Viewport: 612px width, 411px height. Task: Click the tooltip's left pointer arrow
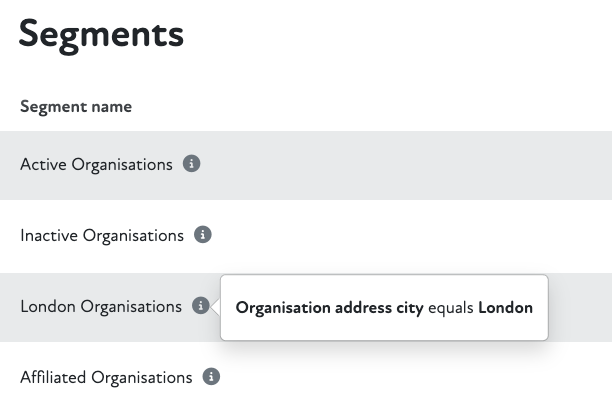pyautogui.click(x=216, y=306)
